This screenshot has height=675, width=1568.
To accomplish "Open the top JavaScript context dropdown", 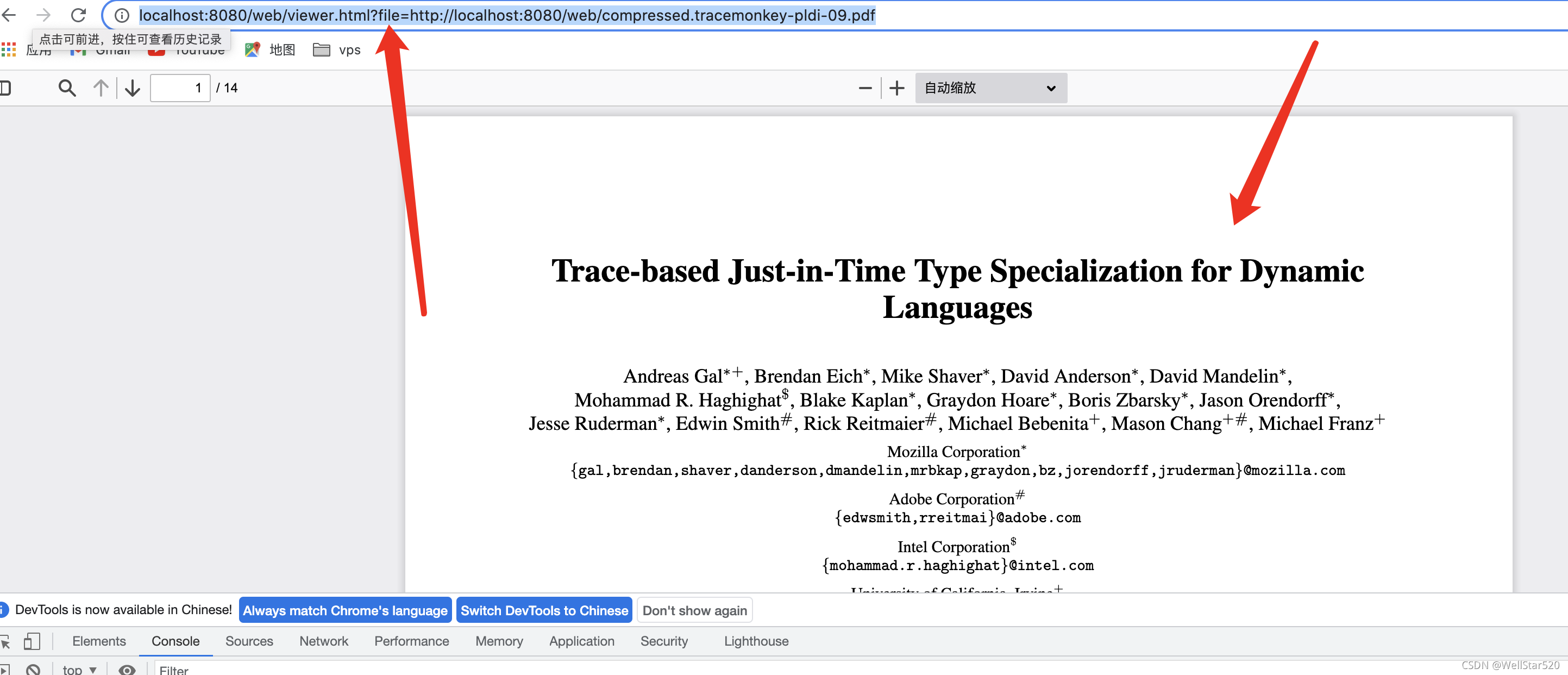I will coord(79,670).
